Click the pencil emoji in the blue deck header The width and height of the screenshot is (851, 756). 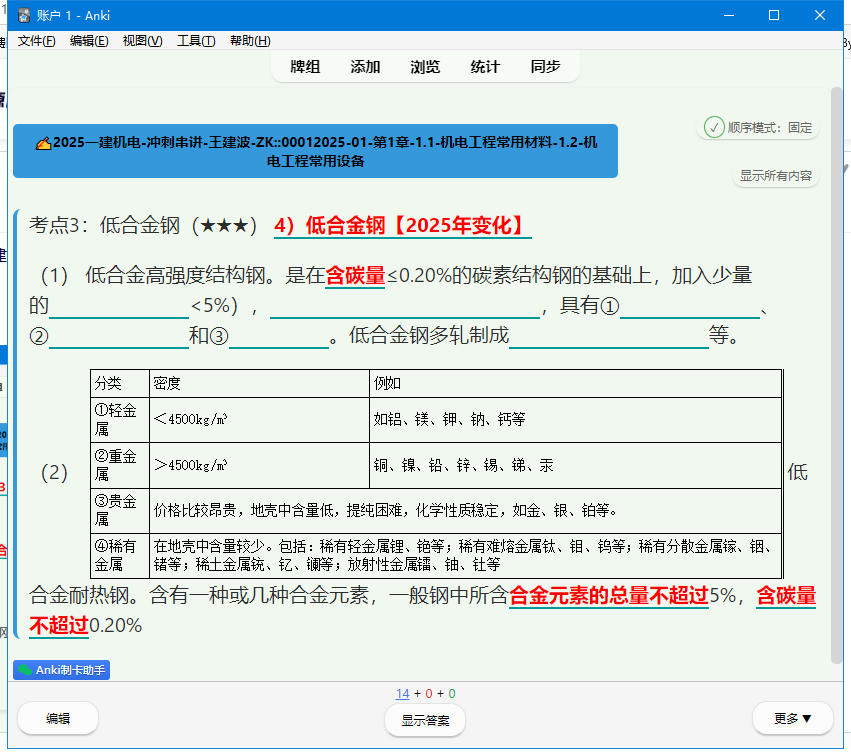click(43, 143)
